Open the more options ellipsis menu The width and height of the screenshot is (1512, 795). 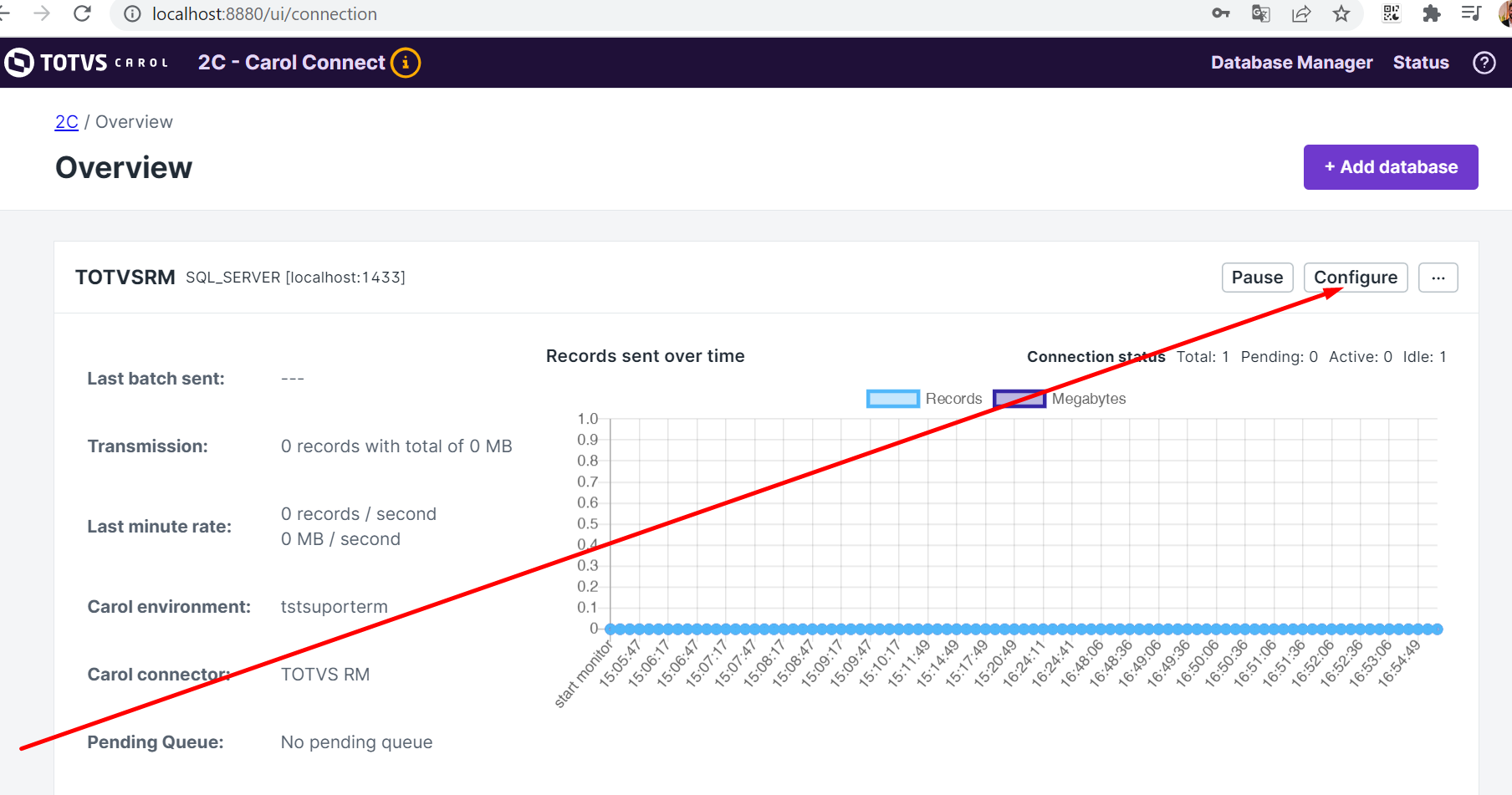click(1438, 278)
